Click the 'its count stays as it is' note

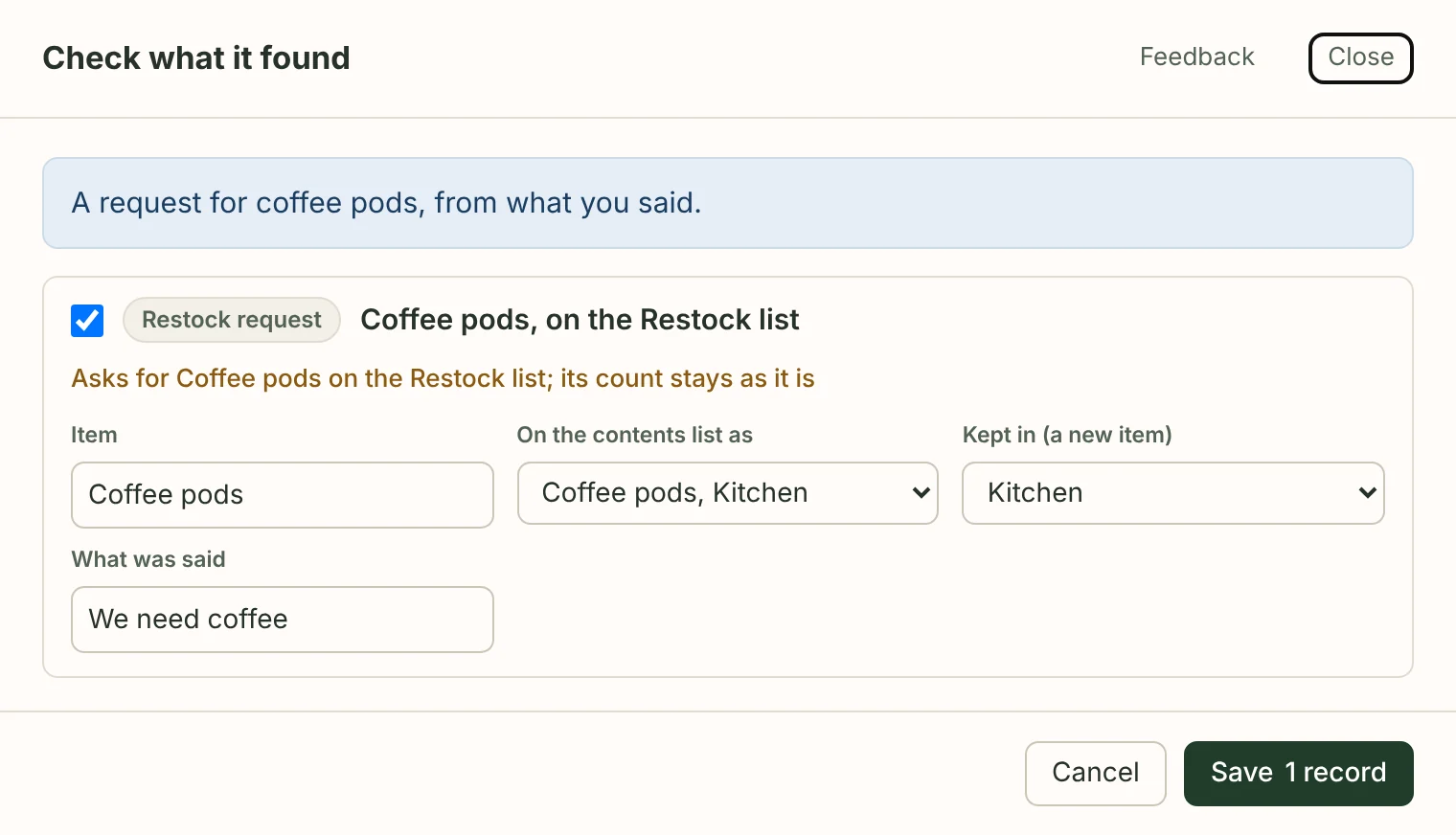point(687,378)
